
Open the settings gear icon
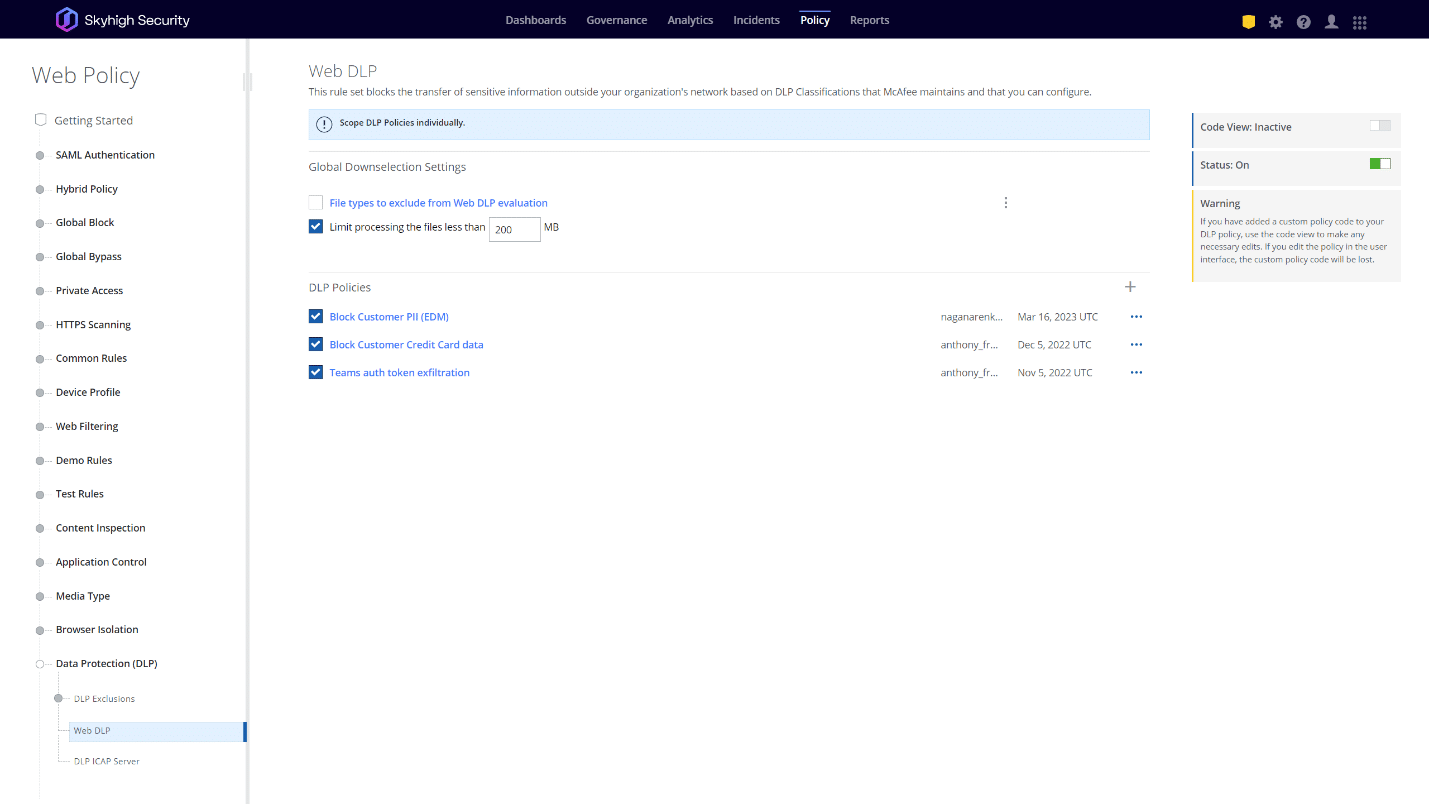[x=1275, y=21]
